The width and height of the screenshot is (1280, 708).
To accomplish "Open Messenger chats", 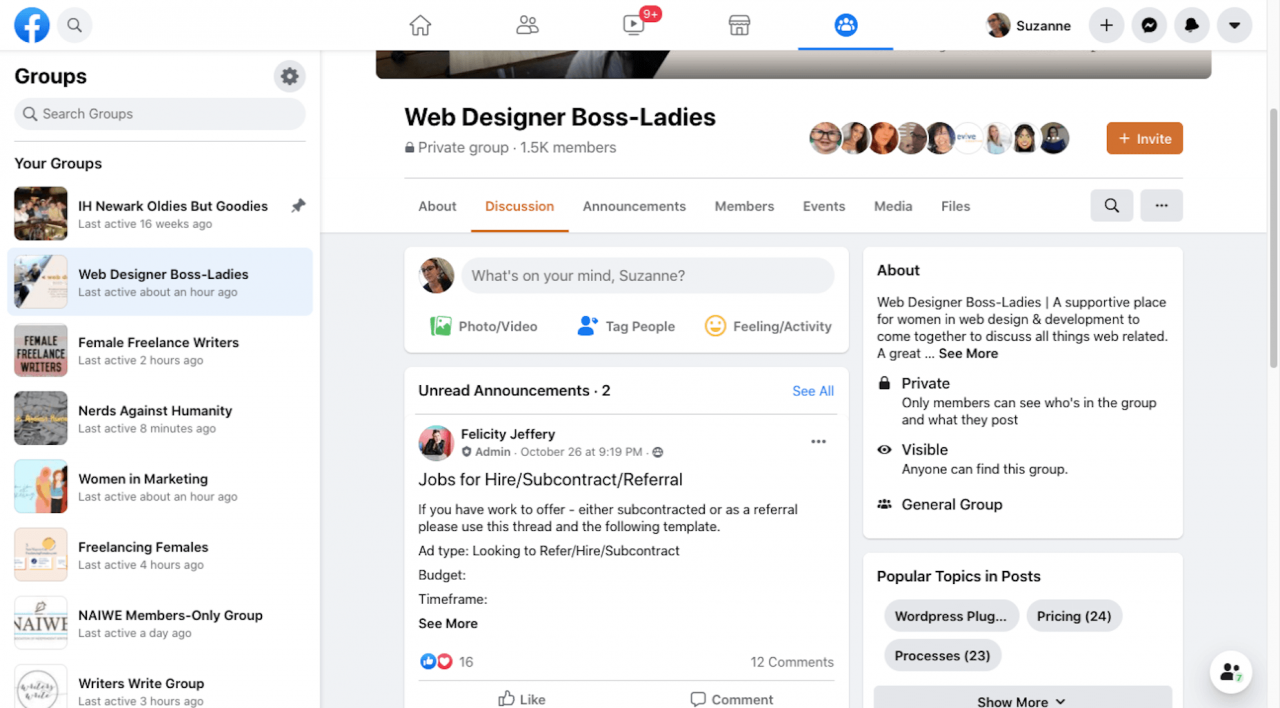I will pos(1148,25).
